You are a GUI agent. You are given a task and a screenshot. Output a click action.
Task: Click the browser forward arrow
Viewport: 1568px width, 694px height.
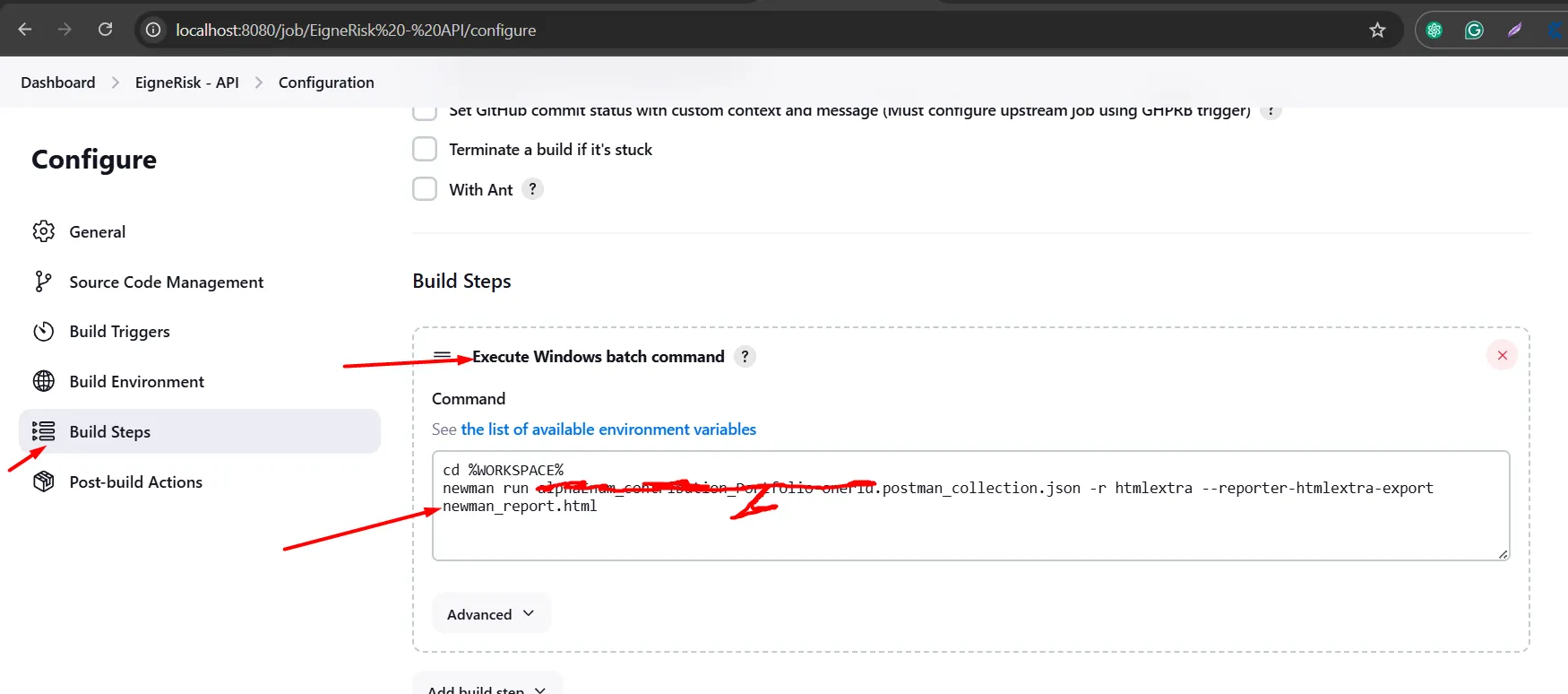click(65, 30)
